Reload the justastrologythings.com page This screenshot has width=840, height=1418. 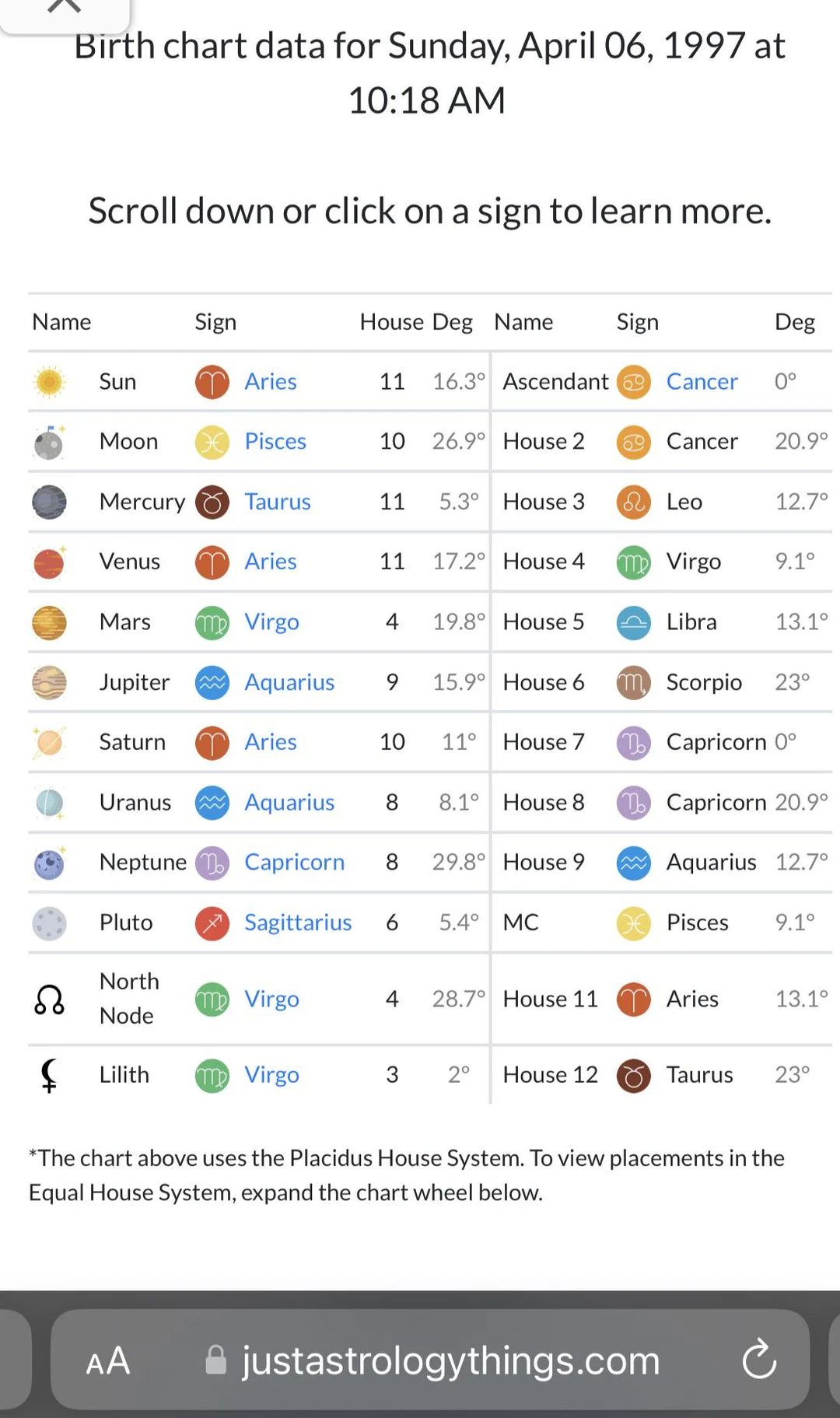click(x=759, y=1360)
